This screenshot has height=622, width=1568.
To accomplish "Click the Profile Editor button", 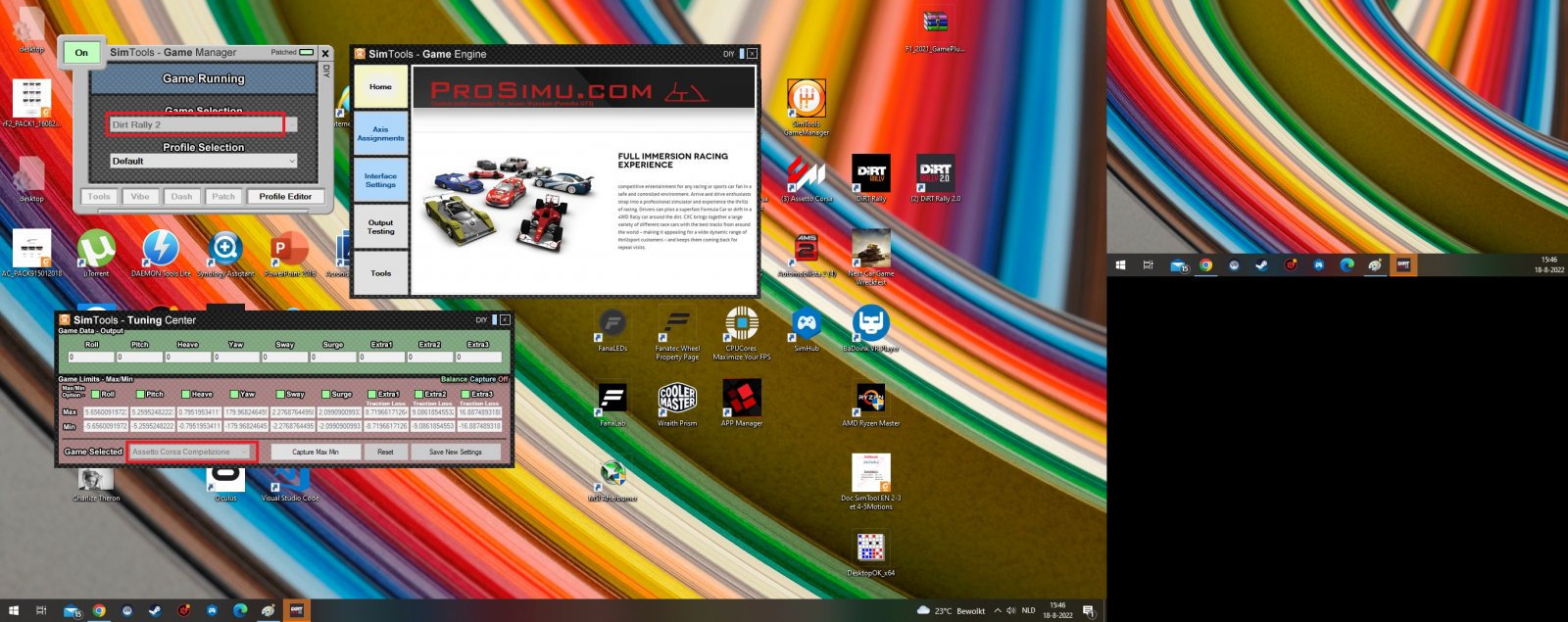I will coord(285,197).
